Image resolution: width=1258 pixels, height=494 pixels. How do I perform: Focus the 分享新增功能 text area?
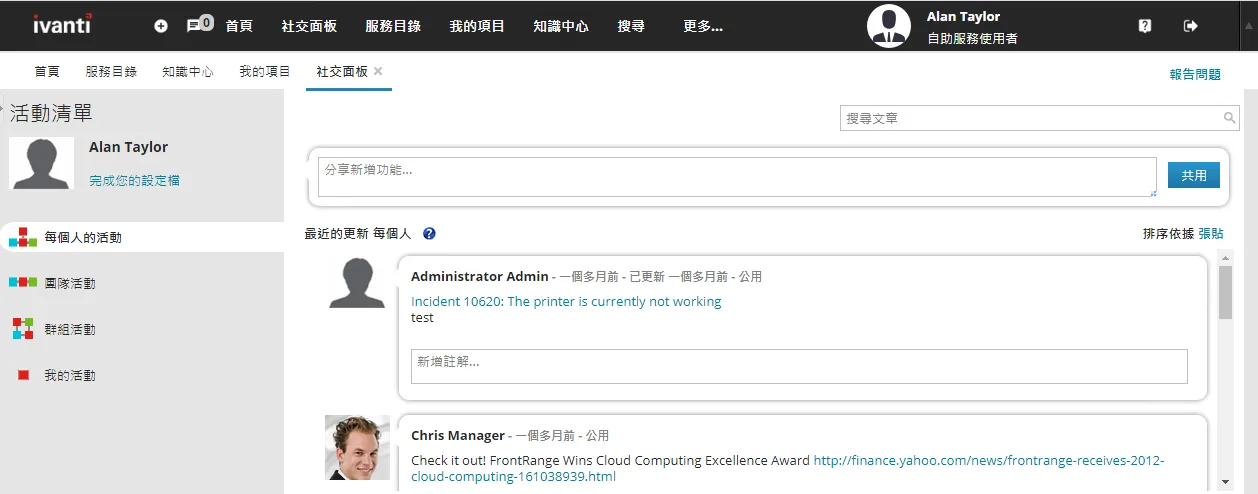click(738, 177)
